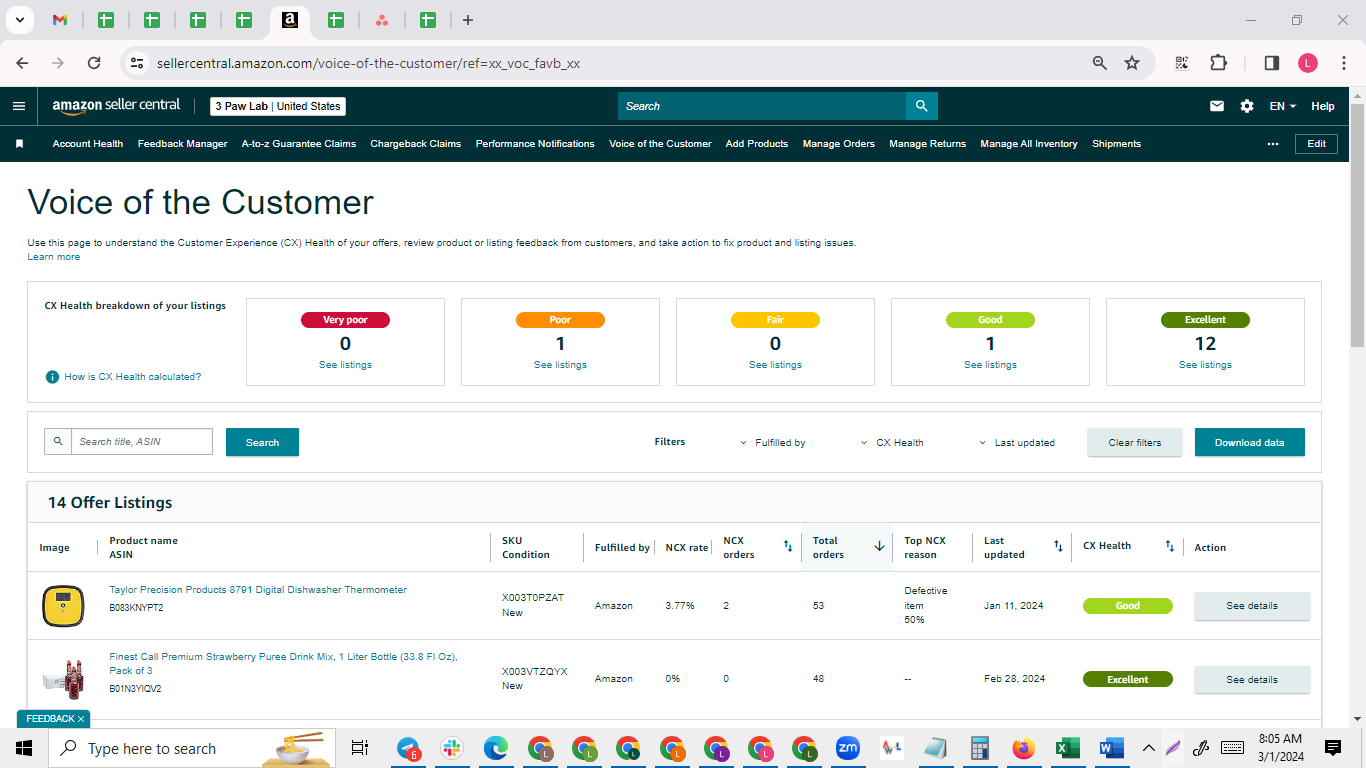Image resolution: width=1366 pixels, height=768 pixels.
Task: Bookmark this page with the star icon
Action: pos(1132,63)
